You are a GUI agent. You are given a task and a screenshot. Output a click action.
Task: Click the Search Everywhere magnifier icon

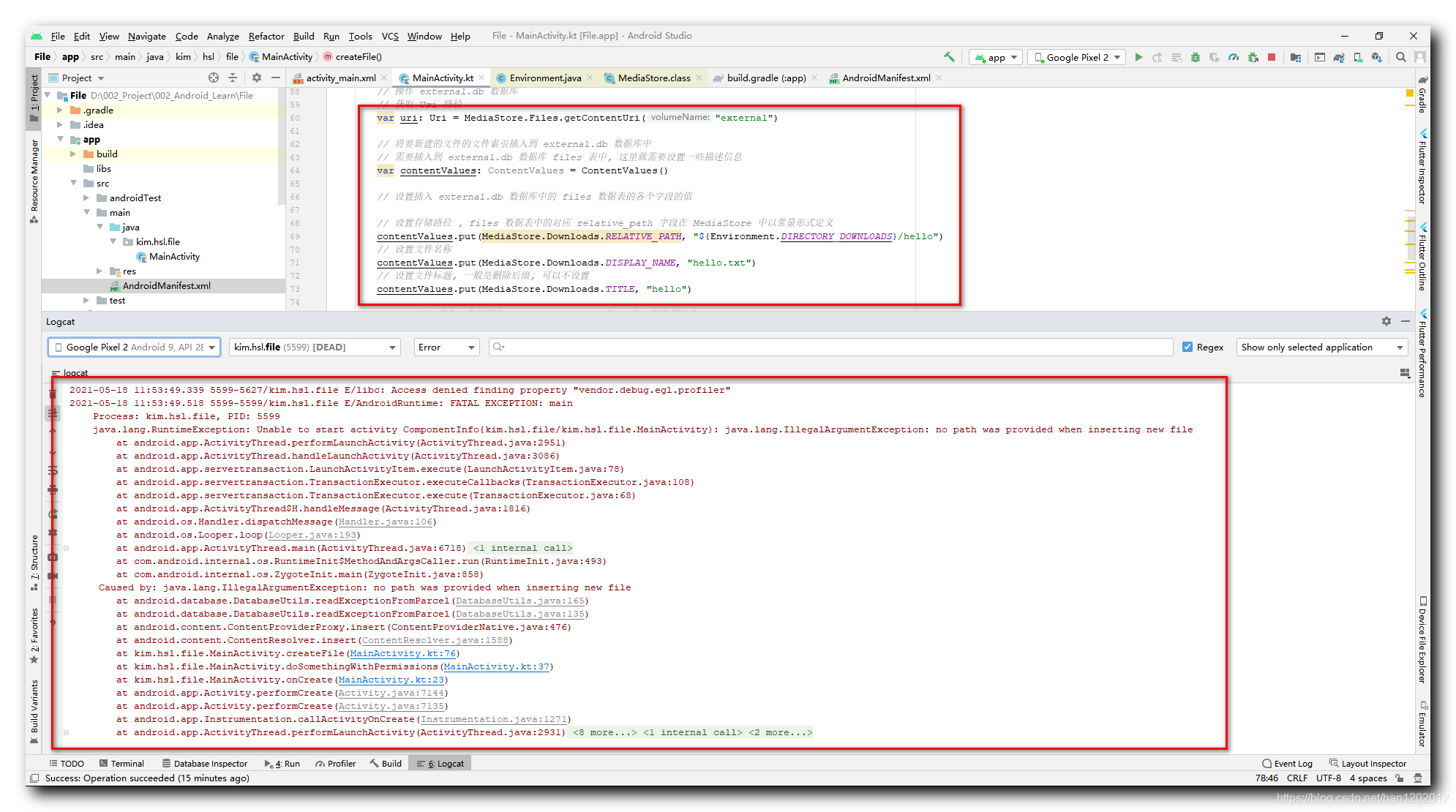pos(1400,57)
